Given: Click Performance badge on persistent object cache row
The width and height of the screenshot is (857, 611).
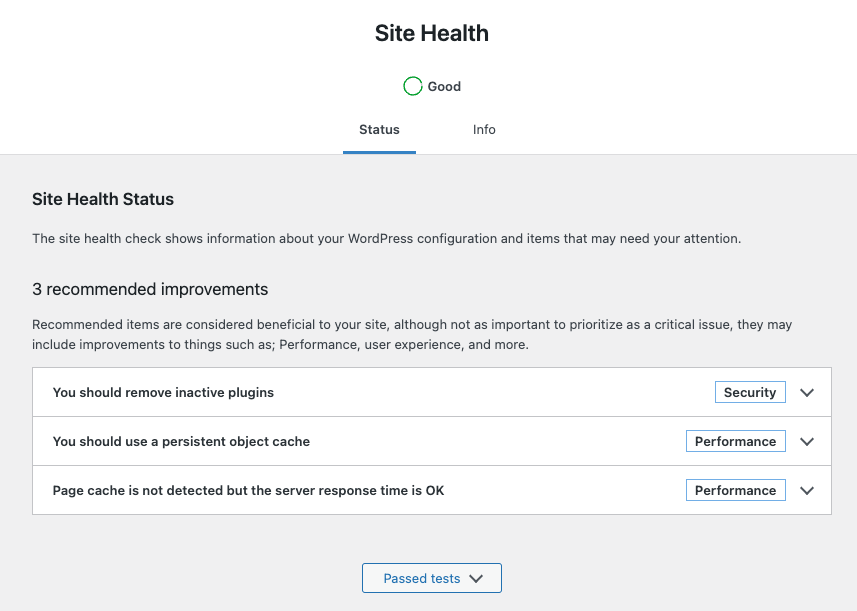Looking at the screenshot, I should coord(736,442).
